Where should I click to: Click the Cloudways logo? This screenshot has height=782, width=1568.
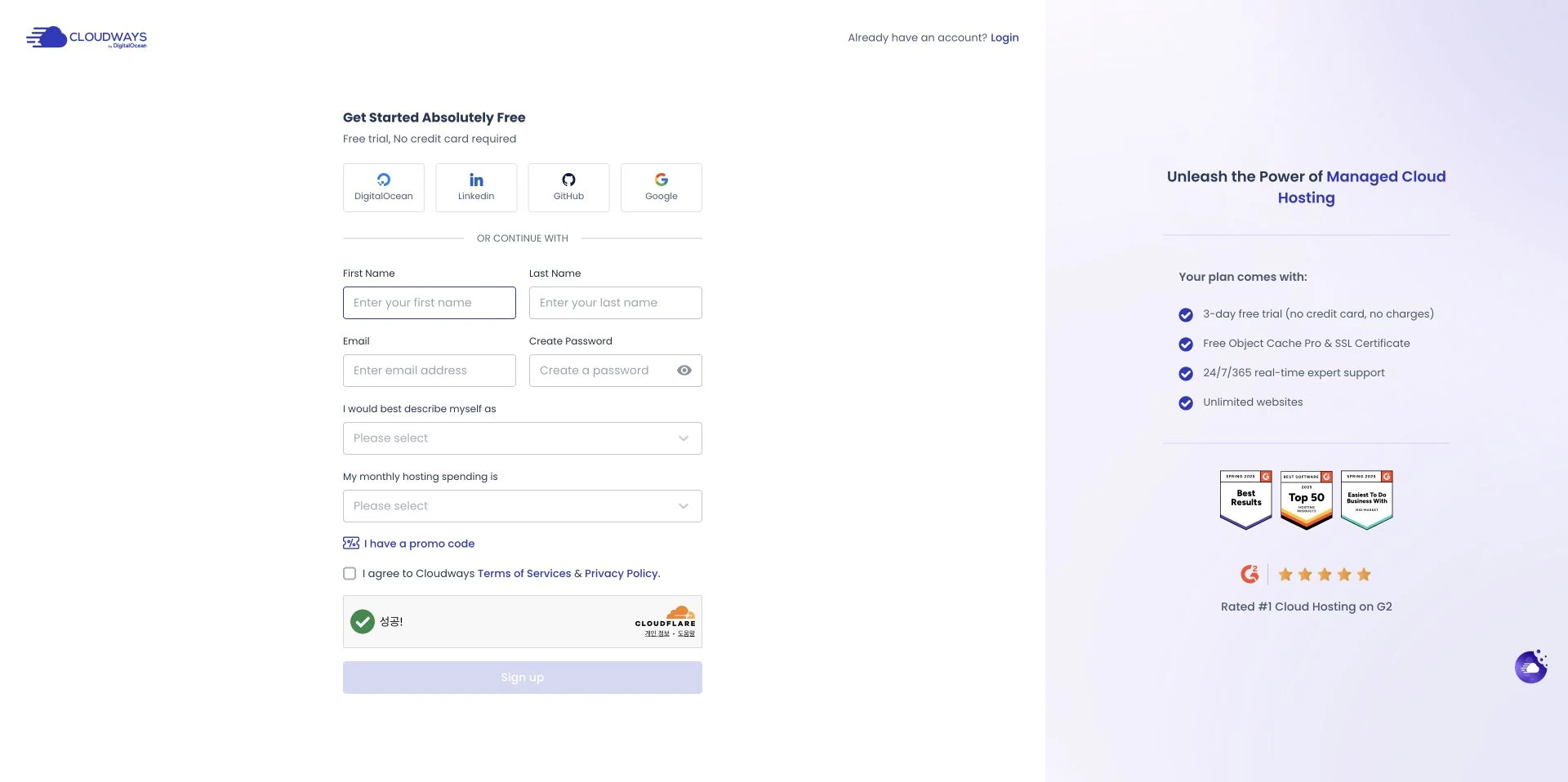coord(87,38)
